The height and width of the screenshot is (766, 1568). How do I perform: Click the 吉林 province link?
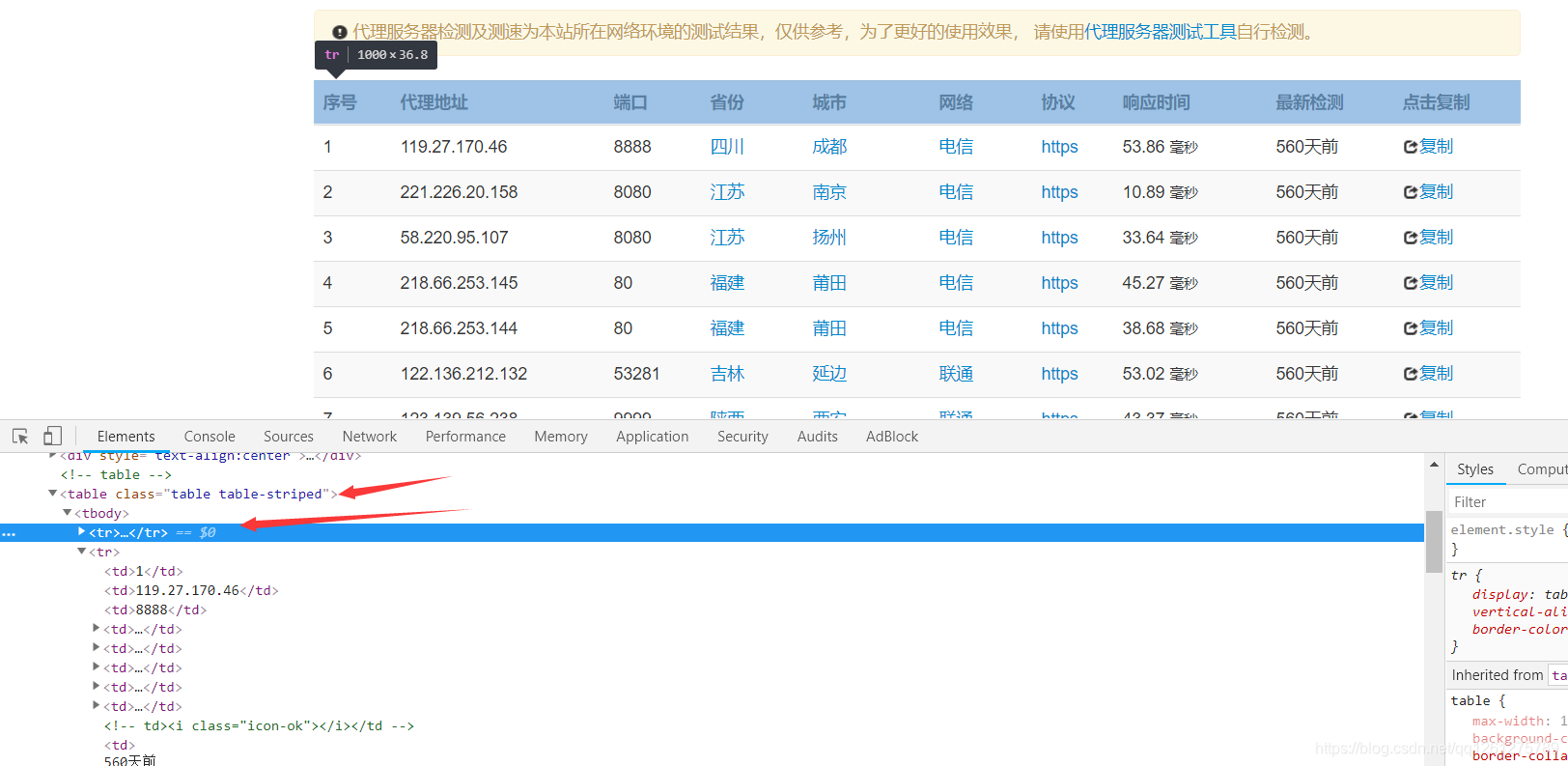click(x=727, y=374)
